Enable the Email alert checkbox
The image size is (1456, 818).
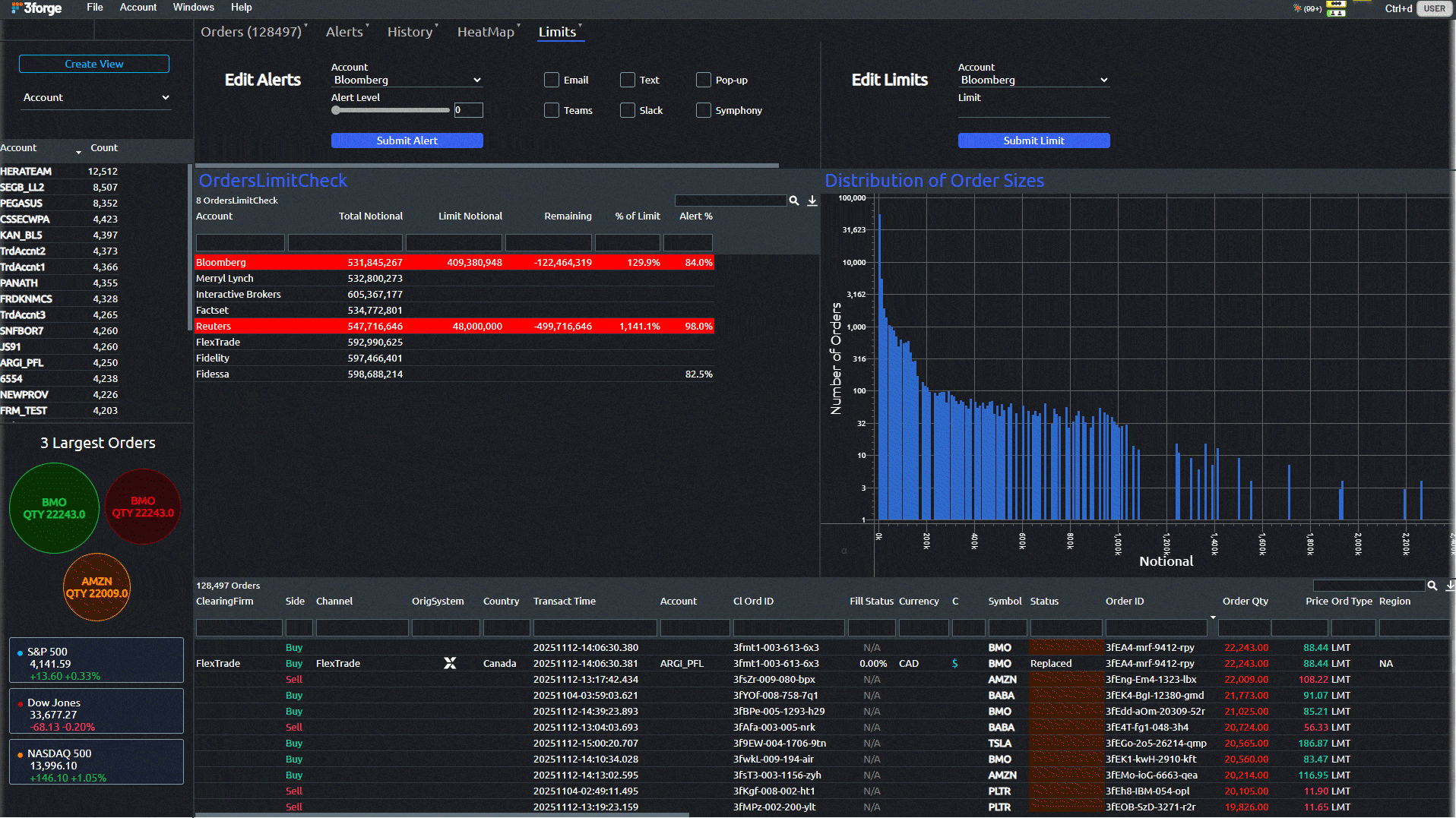tap(552, 81)
